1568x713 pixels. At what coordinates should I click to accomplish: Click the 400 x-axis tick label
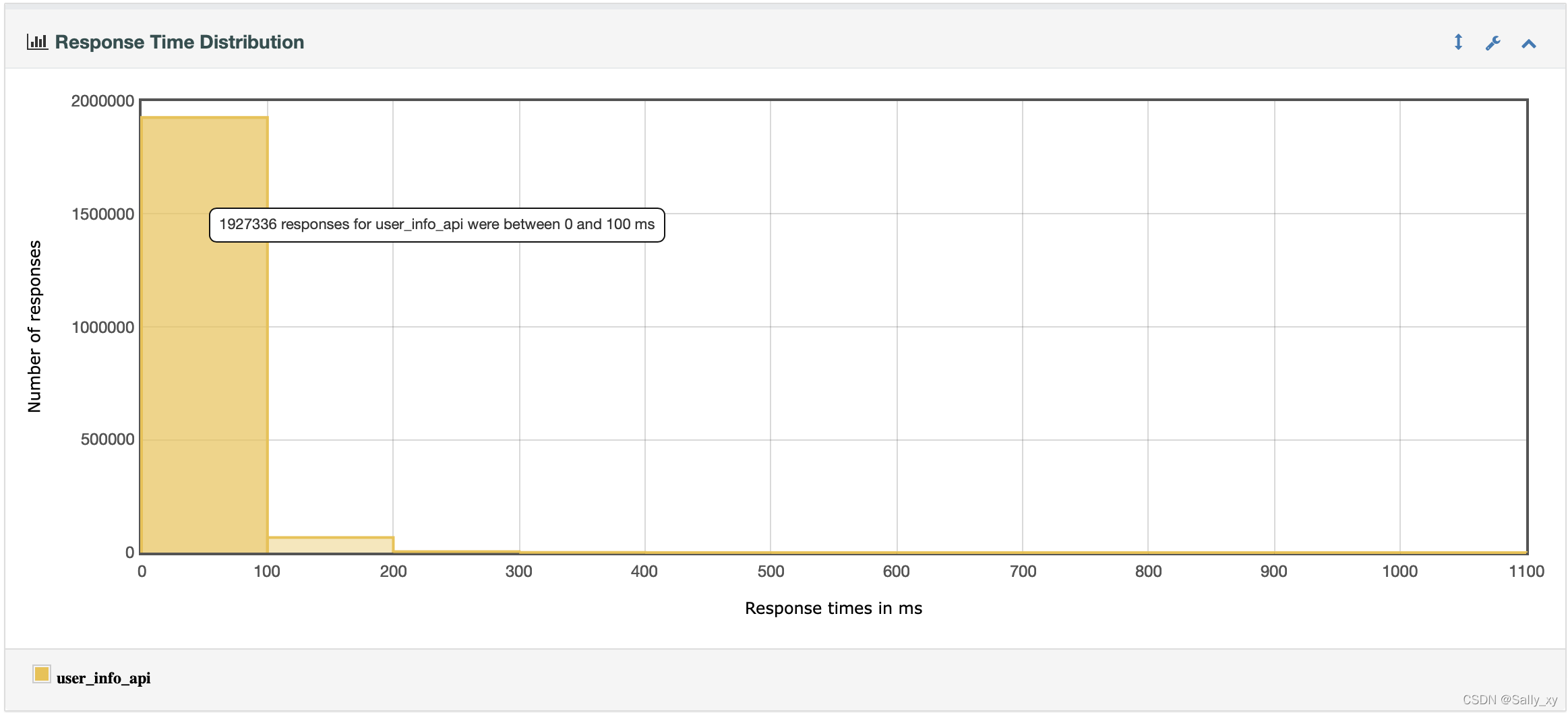pos(644,571)
